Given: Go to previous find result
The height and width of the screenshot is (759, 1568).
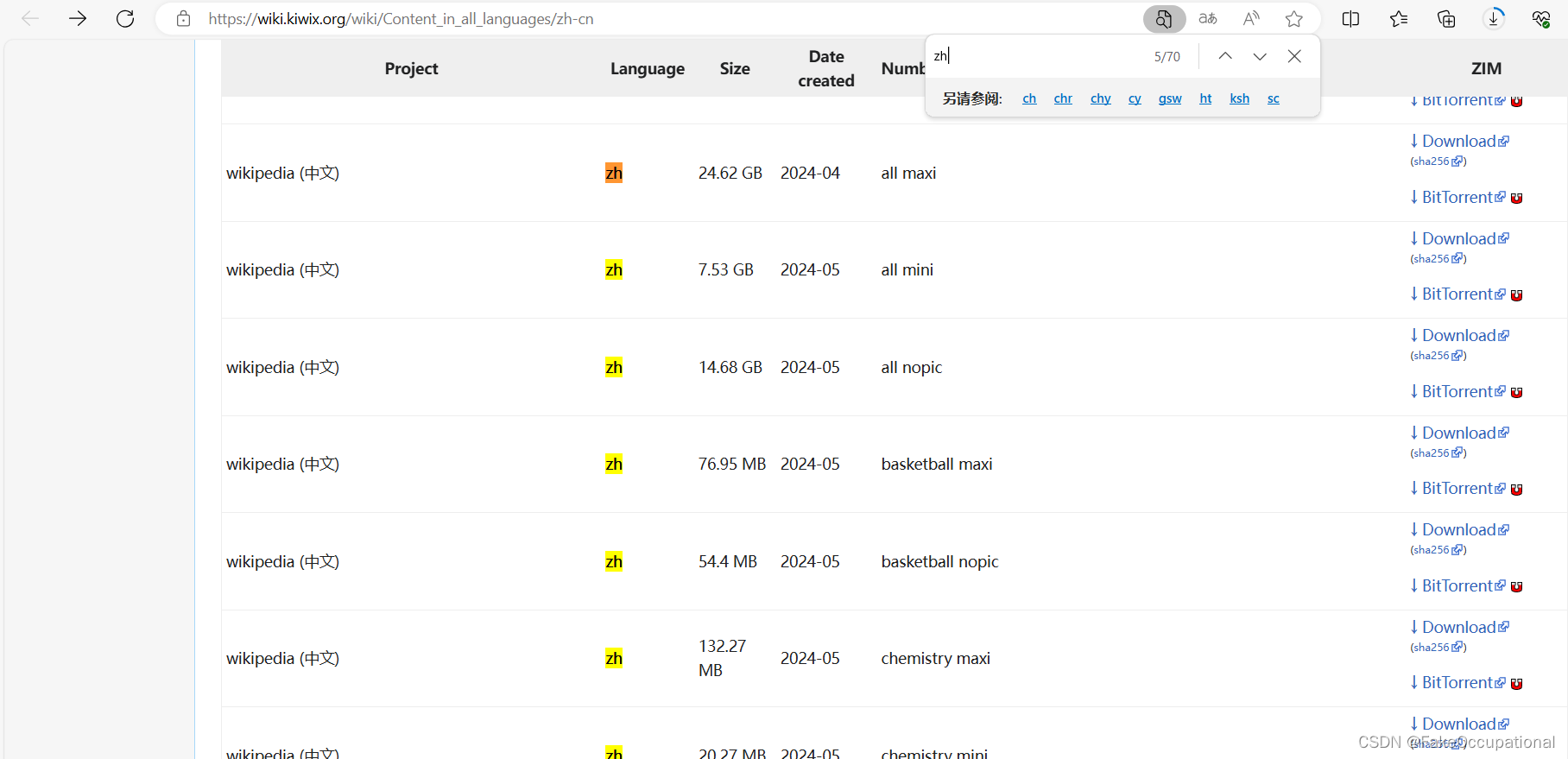Looking at the screenshot, I should [1225, 56].
